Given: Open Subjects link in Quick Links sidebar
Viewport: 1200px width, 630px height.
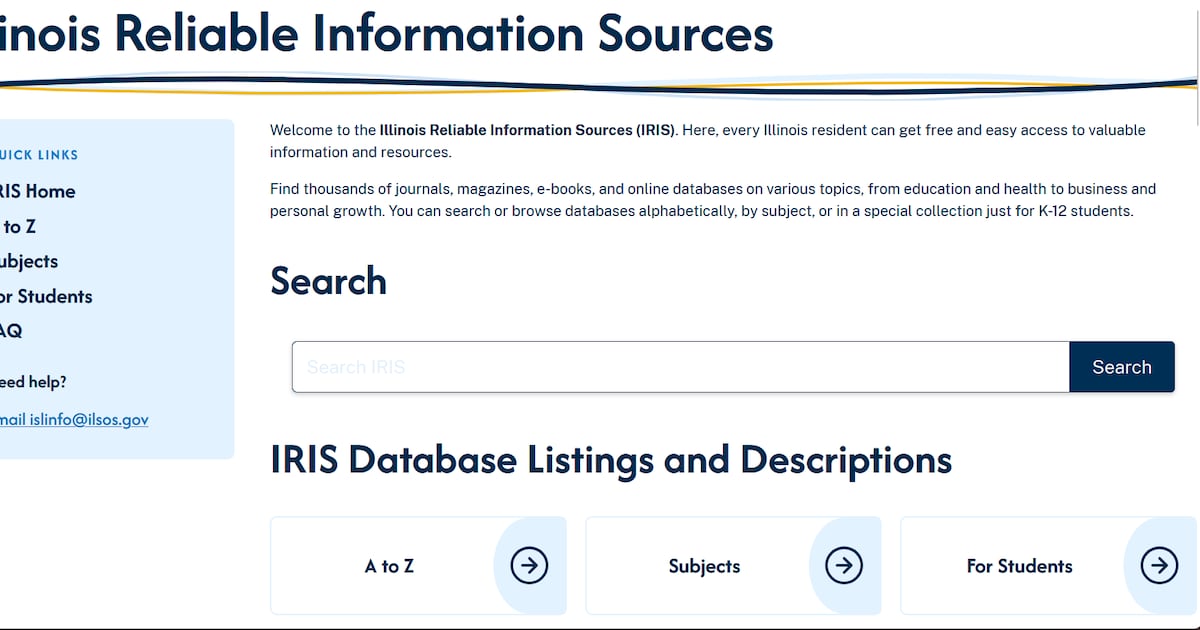Looking at the screenshot, I should (x=29, y=262).
